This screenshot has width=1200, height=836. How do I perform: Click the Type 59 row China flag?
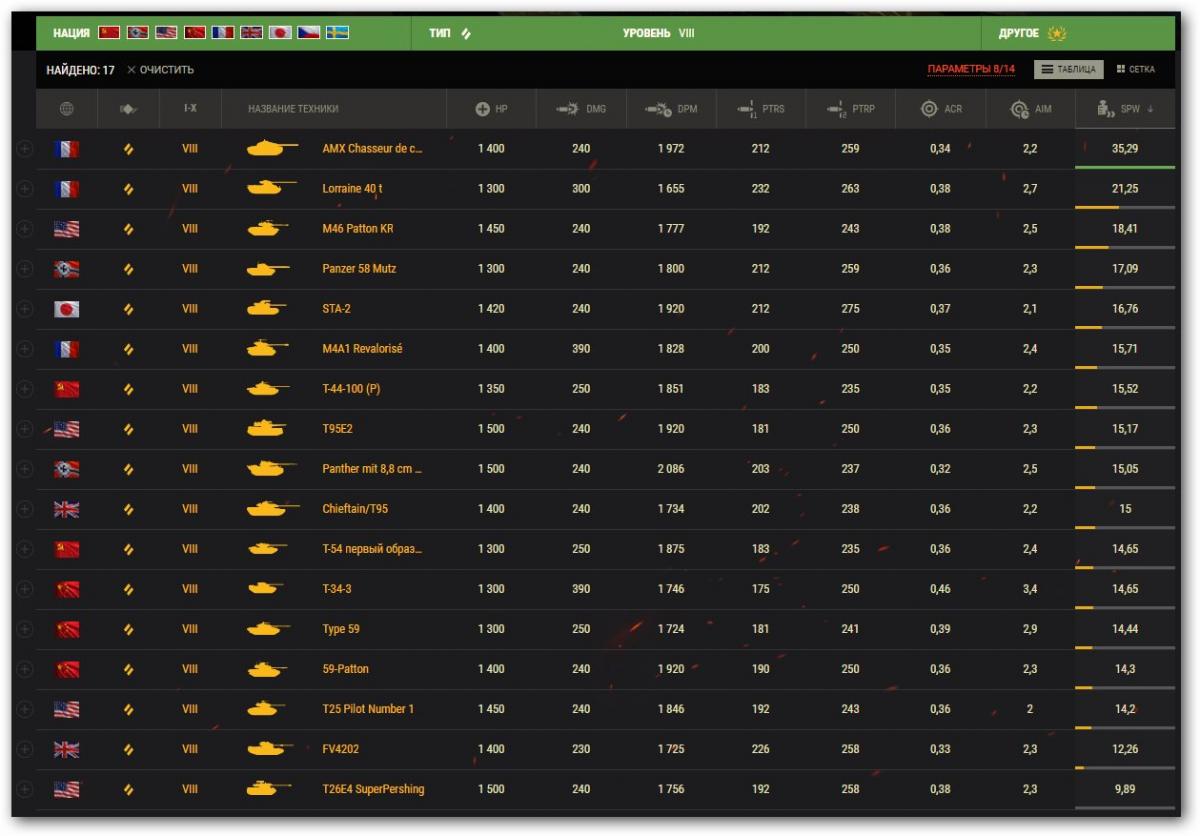[x=67, y=629]
